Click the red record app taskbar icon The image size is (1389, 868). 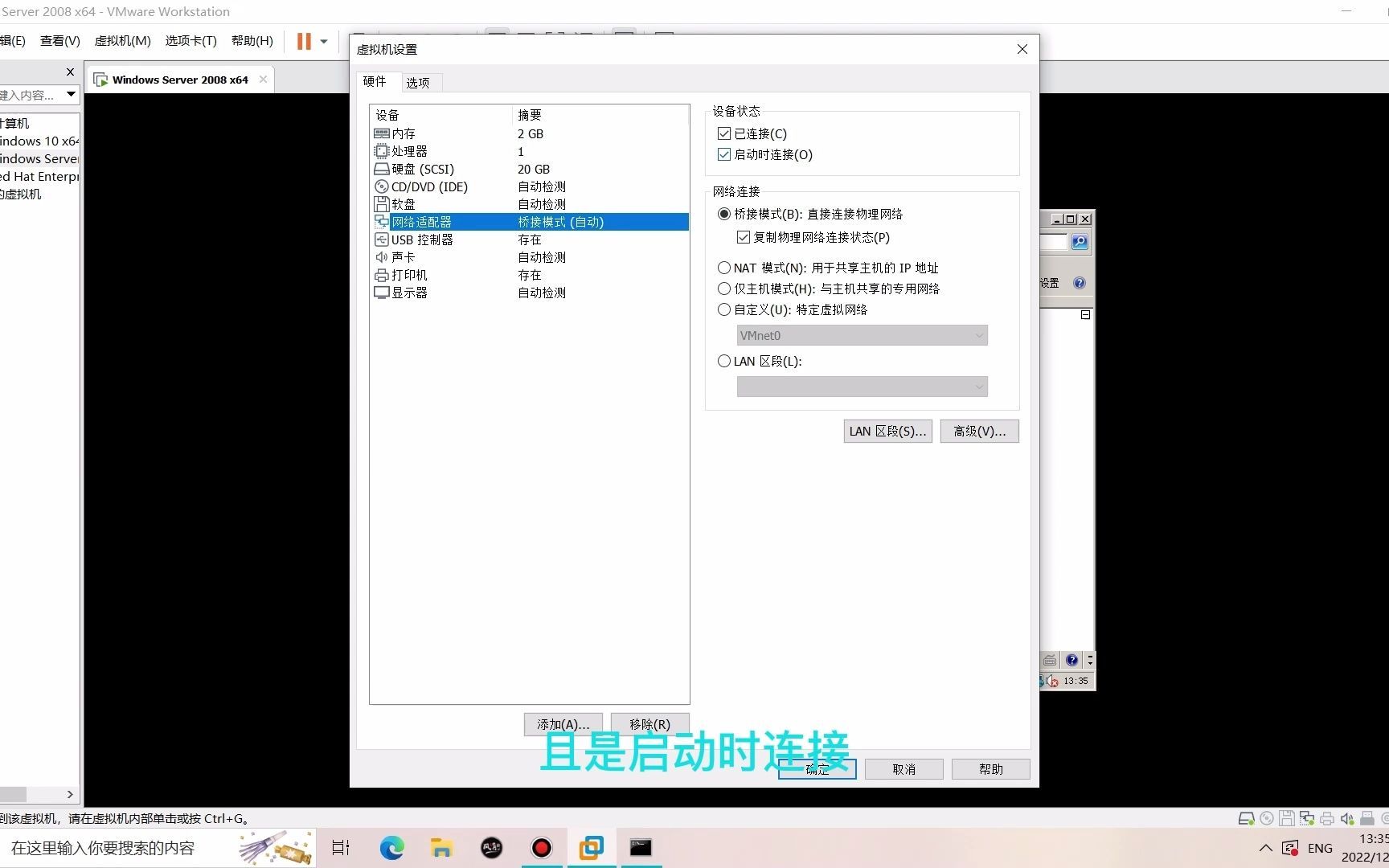coord(542,848)
